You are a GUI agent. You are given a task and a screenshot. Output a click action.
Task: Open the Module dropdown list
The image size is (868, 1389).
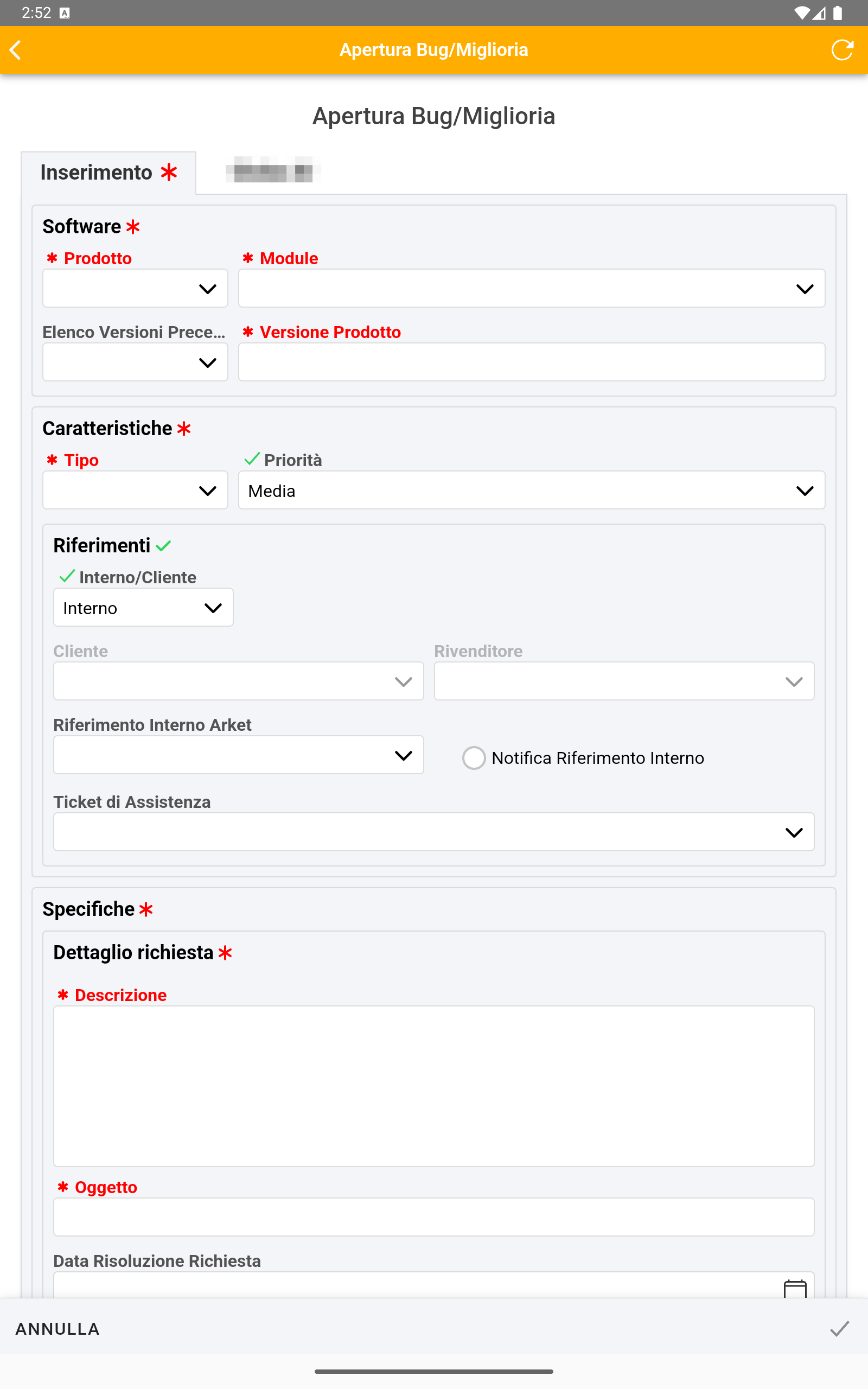click(x=531, y=288)
